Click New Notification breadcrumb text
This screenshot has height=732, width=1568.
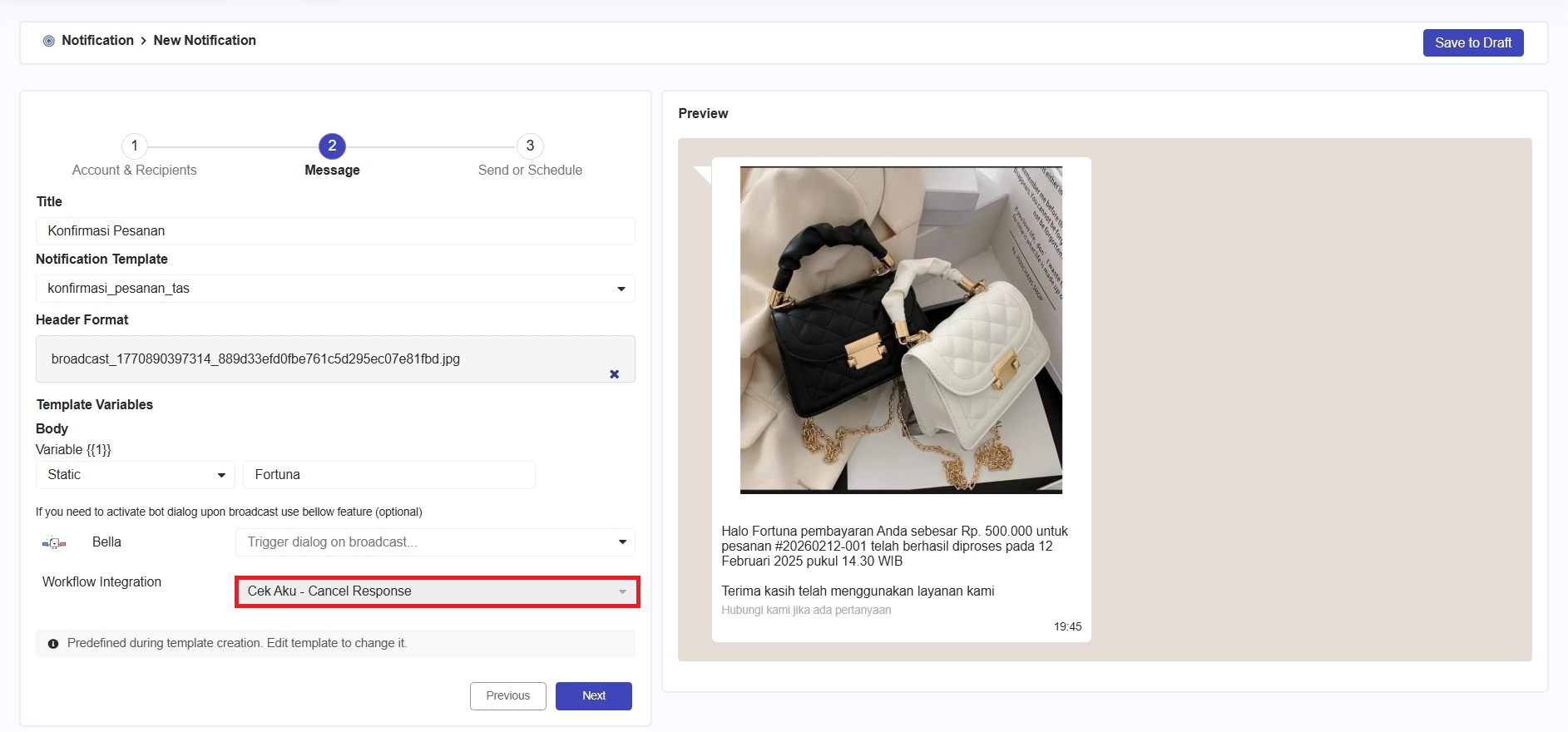pos(205,41)
